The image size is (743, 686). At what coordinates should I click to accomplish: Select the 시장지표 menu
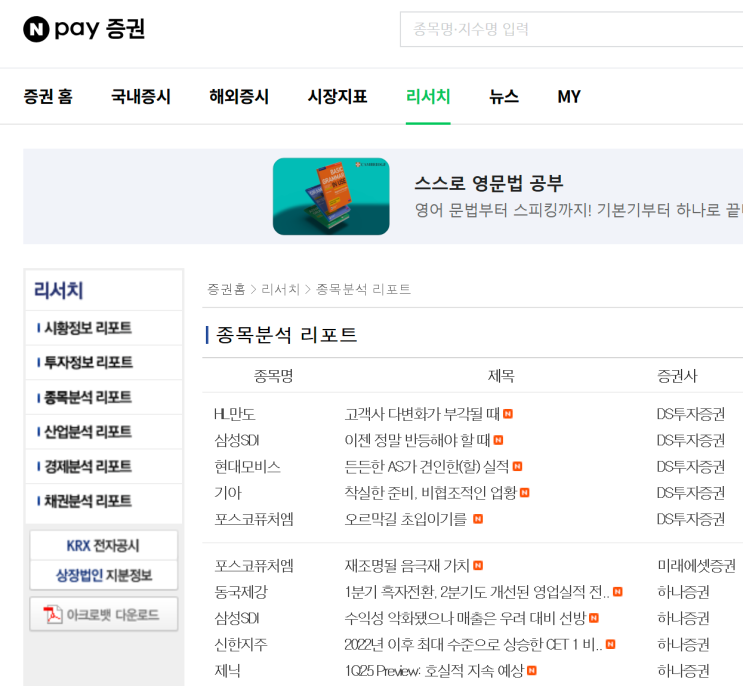click(337, 97)
